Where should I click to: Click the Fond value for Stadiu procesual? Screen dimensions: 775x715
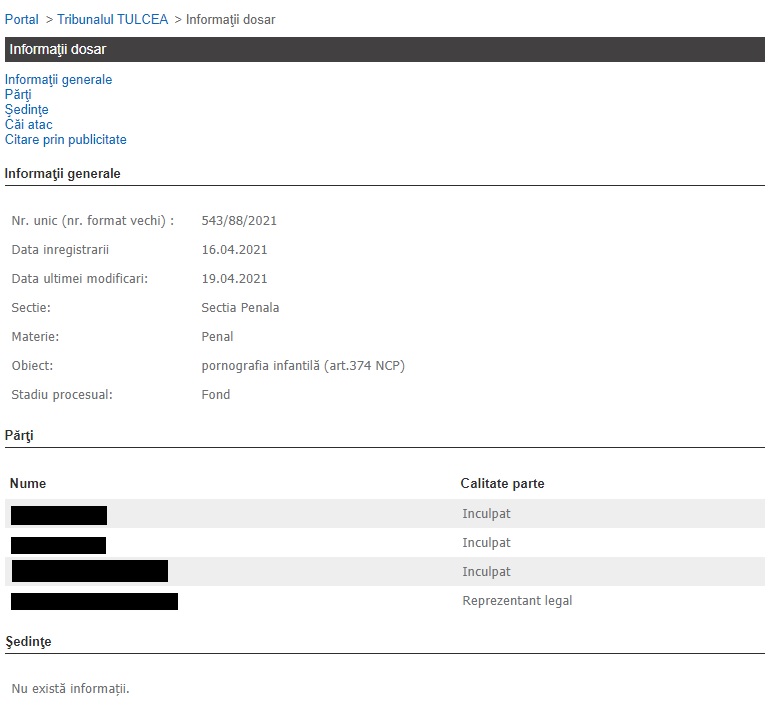(x=215, y=395)
